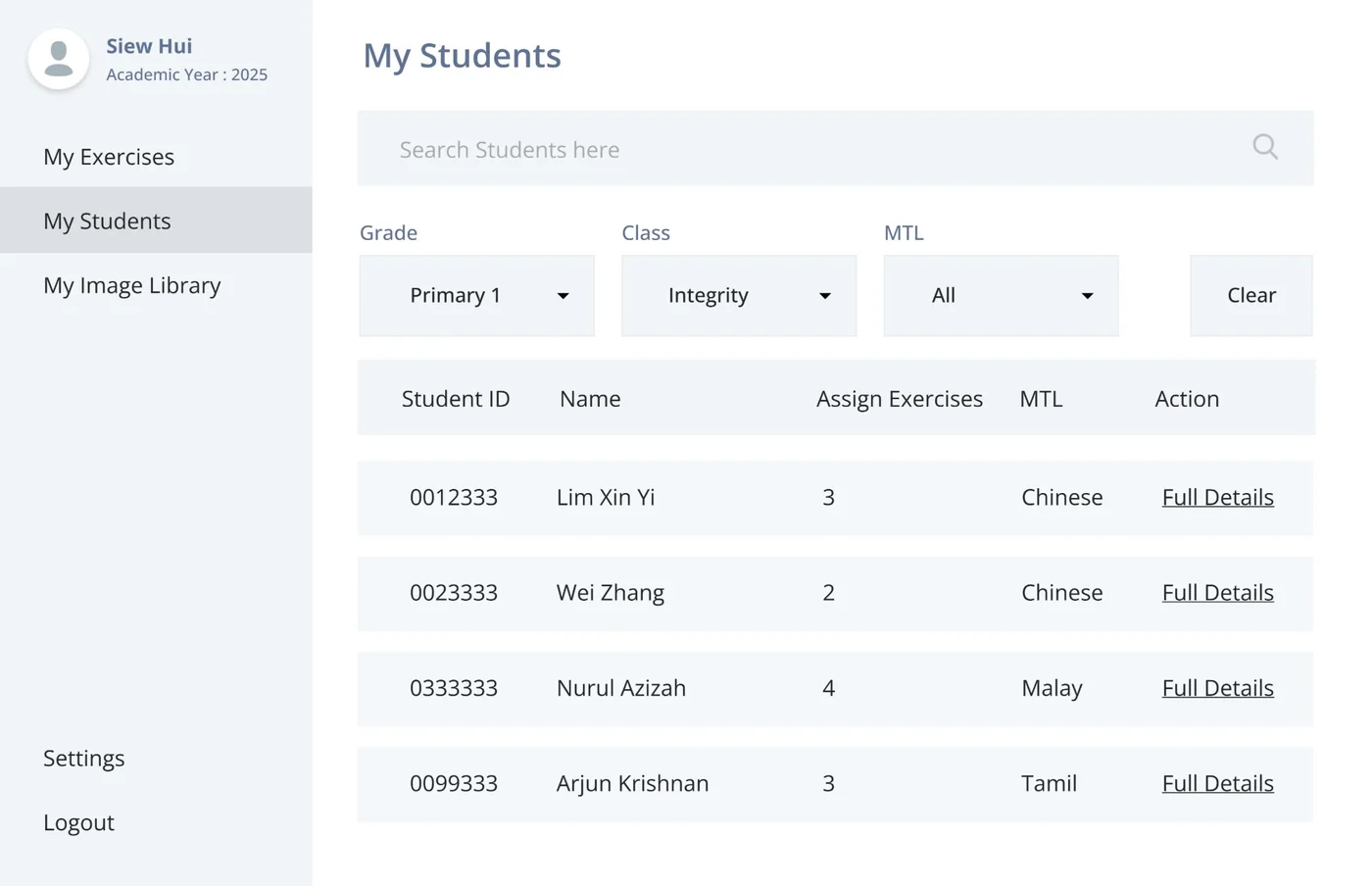This screenshot has width=1372, height=886.
Task: Click the profile avatar icon
Action: pos(59,59)
